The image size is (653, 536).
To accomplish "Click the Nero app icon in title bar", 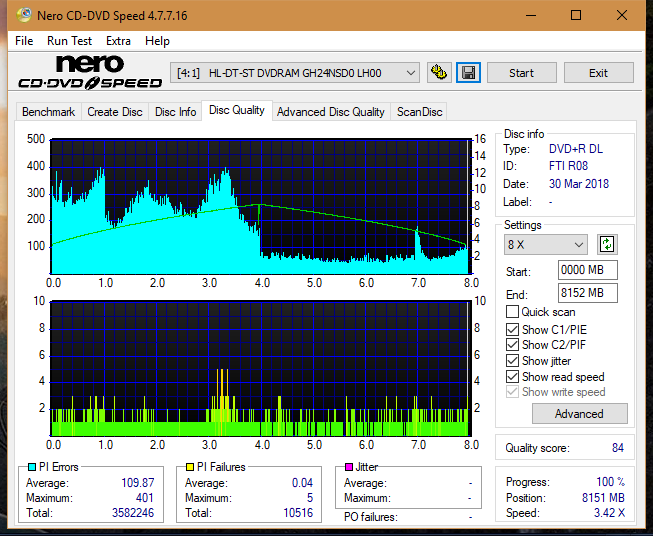I will click(x=24, y=15).
